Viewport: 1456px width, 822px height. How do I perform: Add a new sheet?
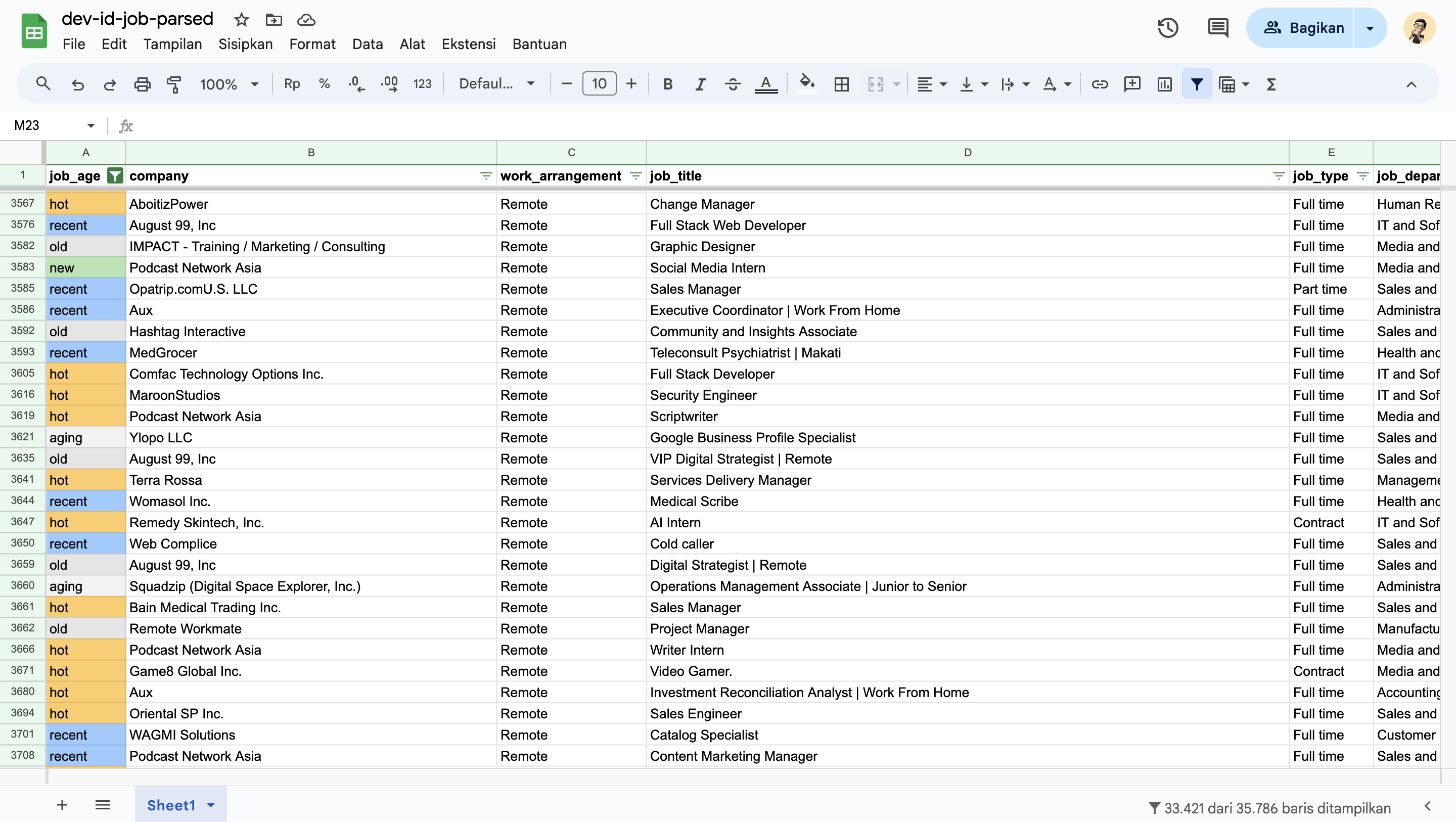(62, 804)
